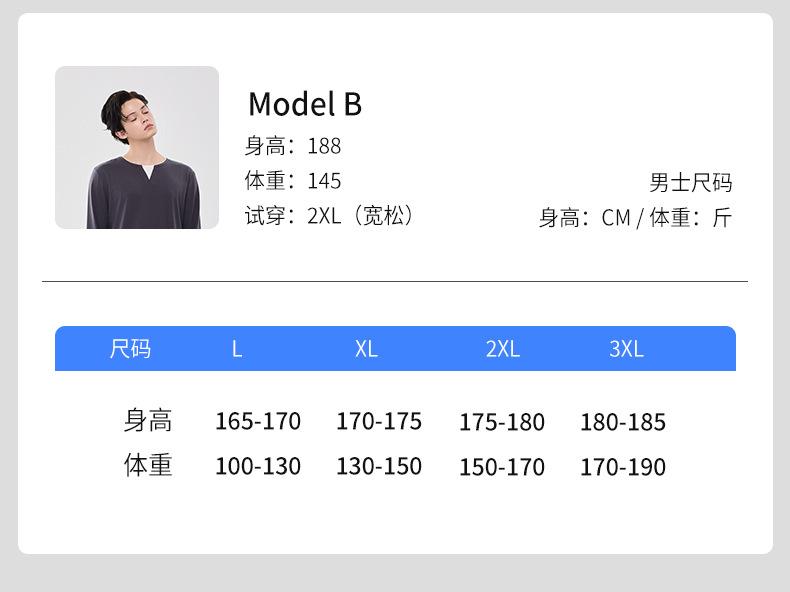Click the model photo thumbnail
The width and height of the screenshot is (790, 592).
pos(136,148)
